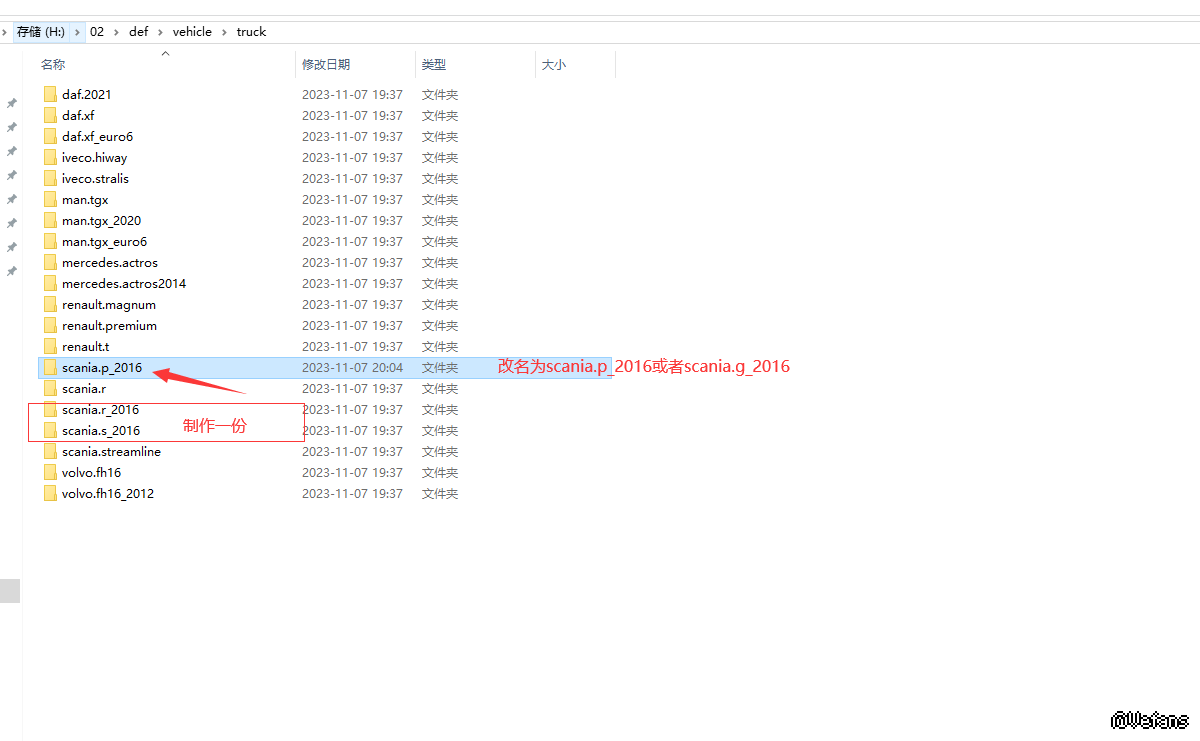
Task: Select the mercedes.actros folder icon
Action: (50, 262)
